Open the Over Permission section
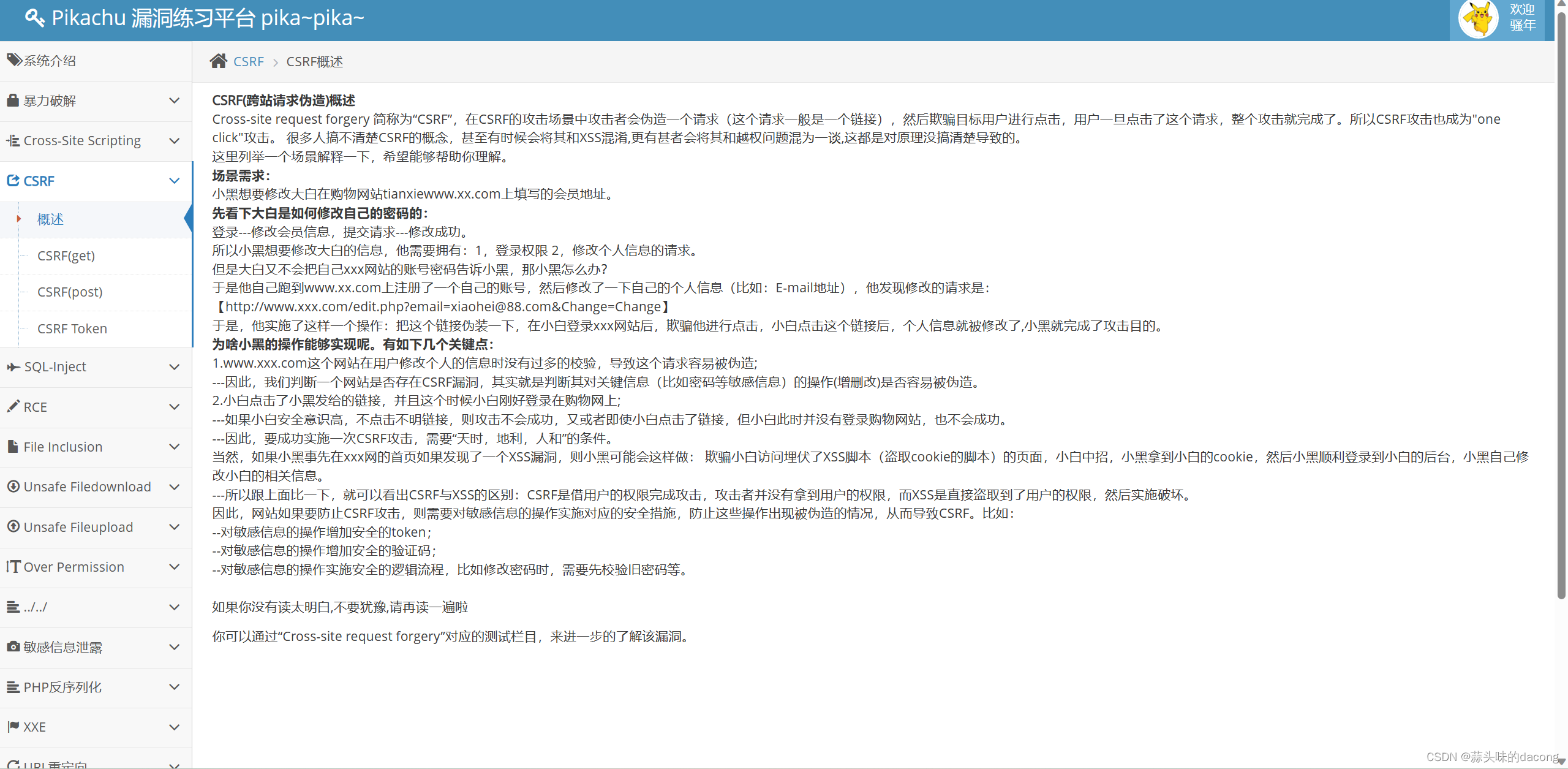Viewport: 1568px width, 769px height. point(73,567)
